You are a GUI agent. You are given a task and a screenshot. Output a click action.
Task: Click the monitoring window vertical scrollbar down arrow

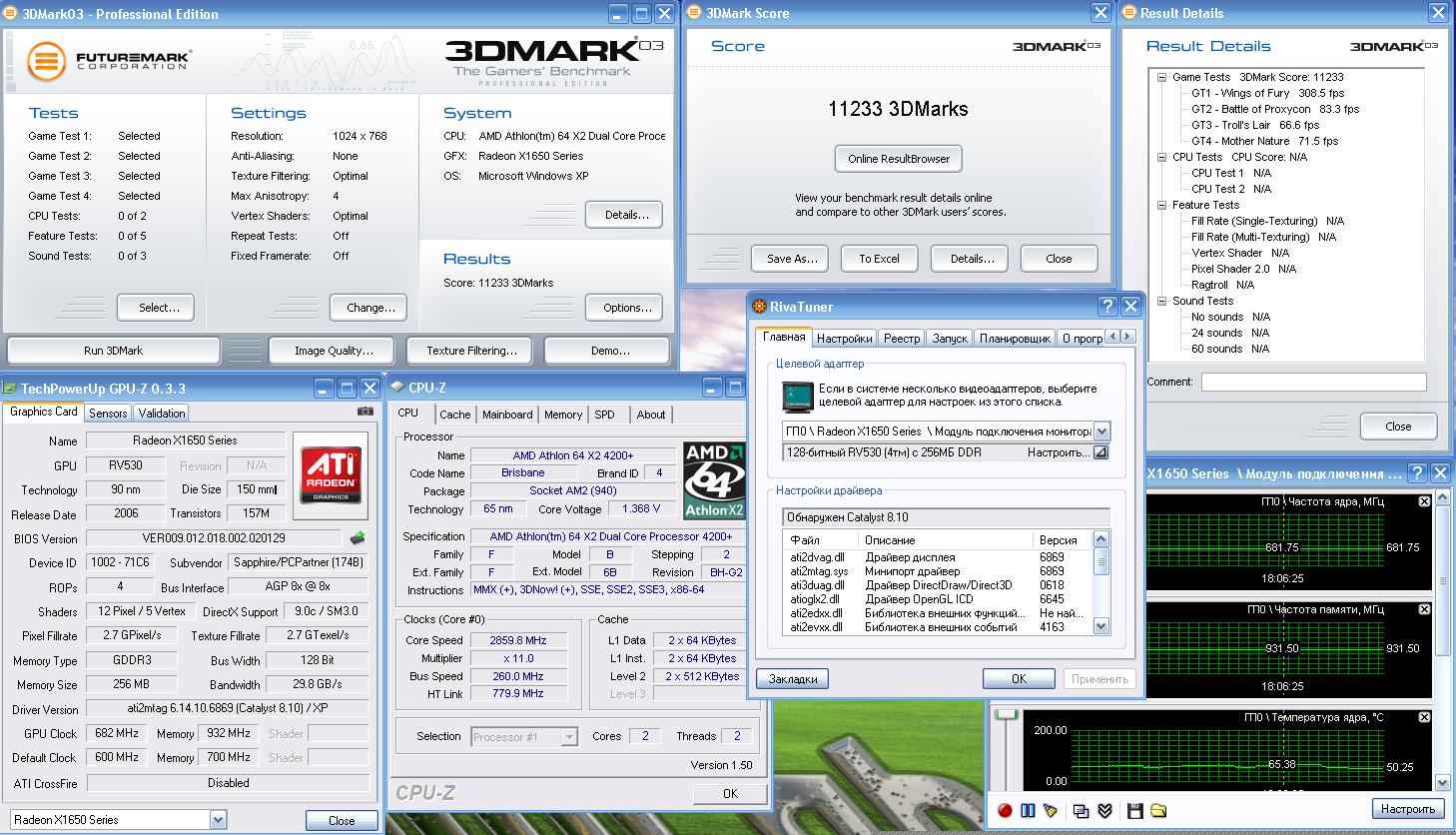coord(1442,783)
